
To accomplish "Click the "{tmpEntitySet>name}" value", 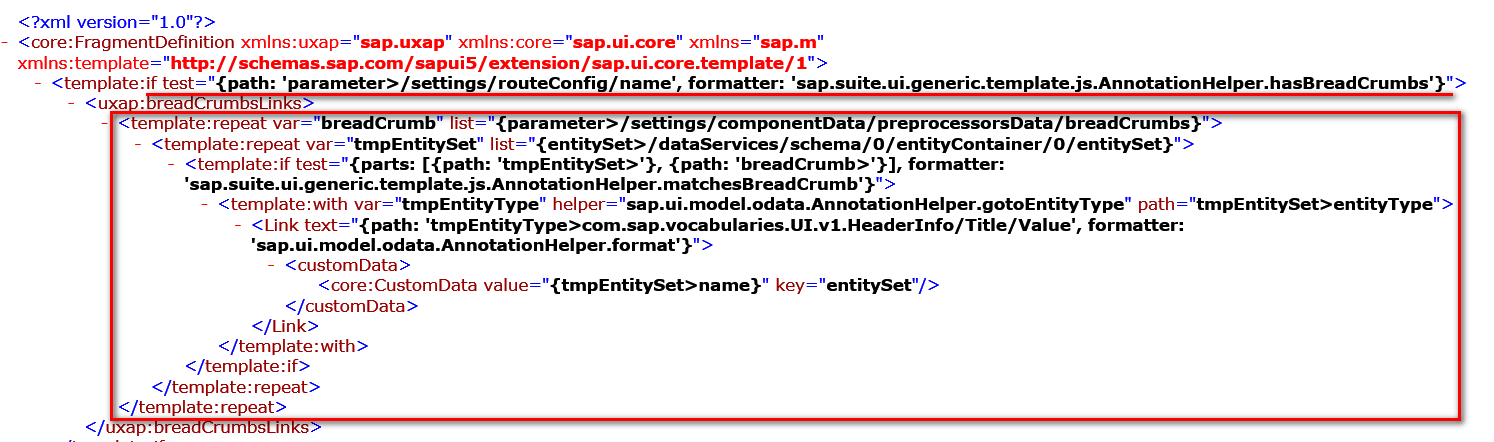I will [653, 285].
